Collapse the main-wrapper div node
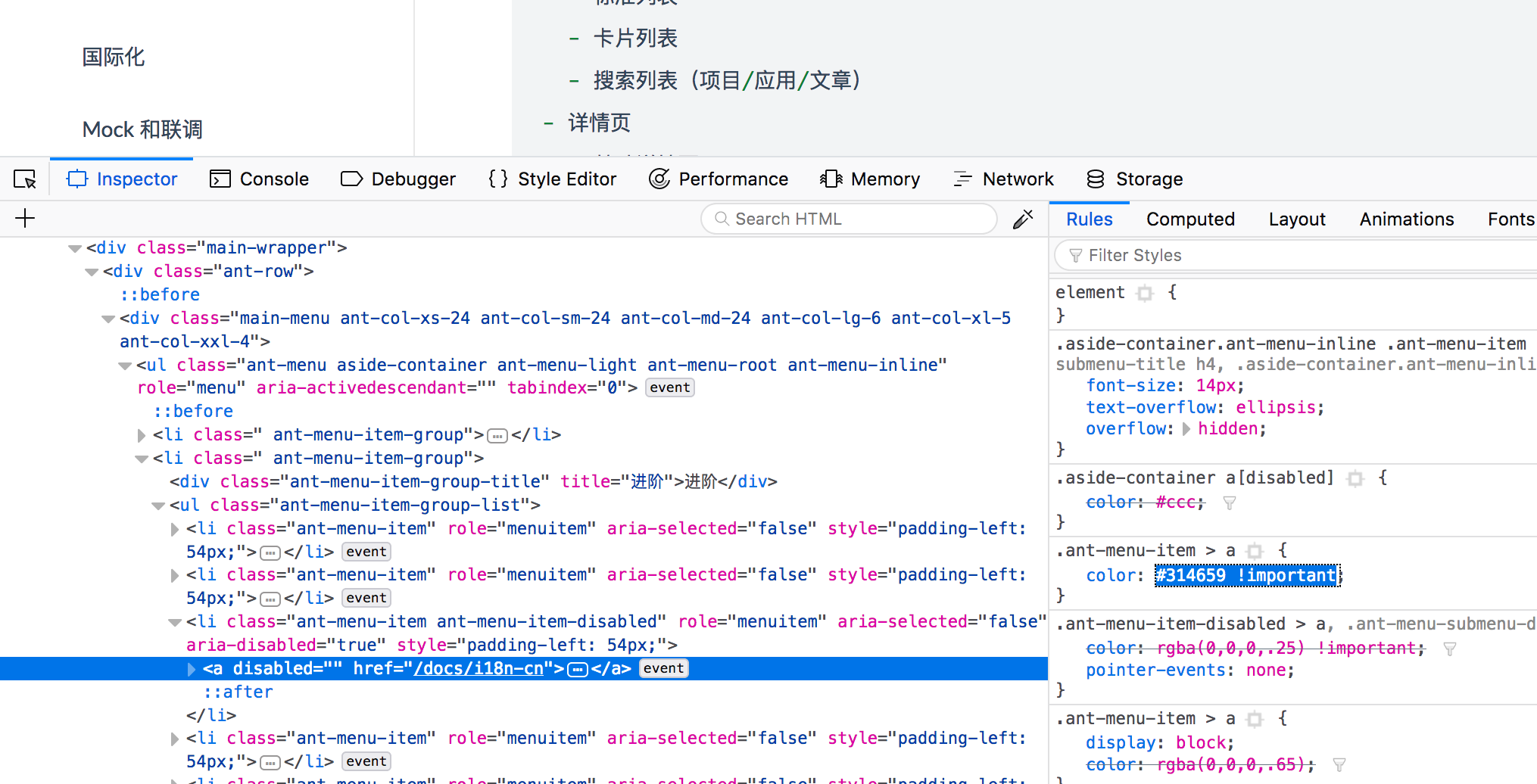Image resolution: width=1537 pixels, height=784 pixels. click(75, 248)
